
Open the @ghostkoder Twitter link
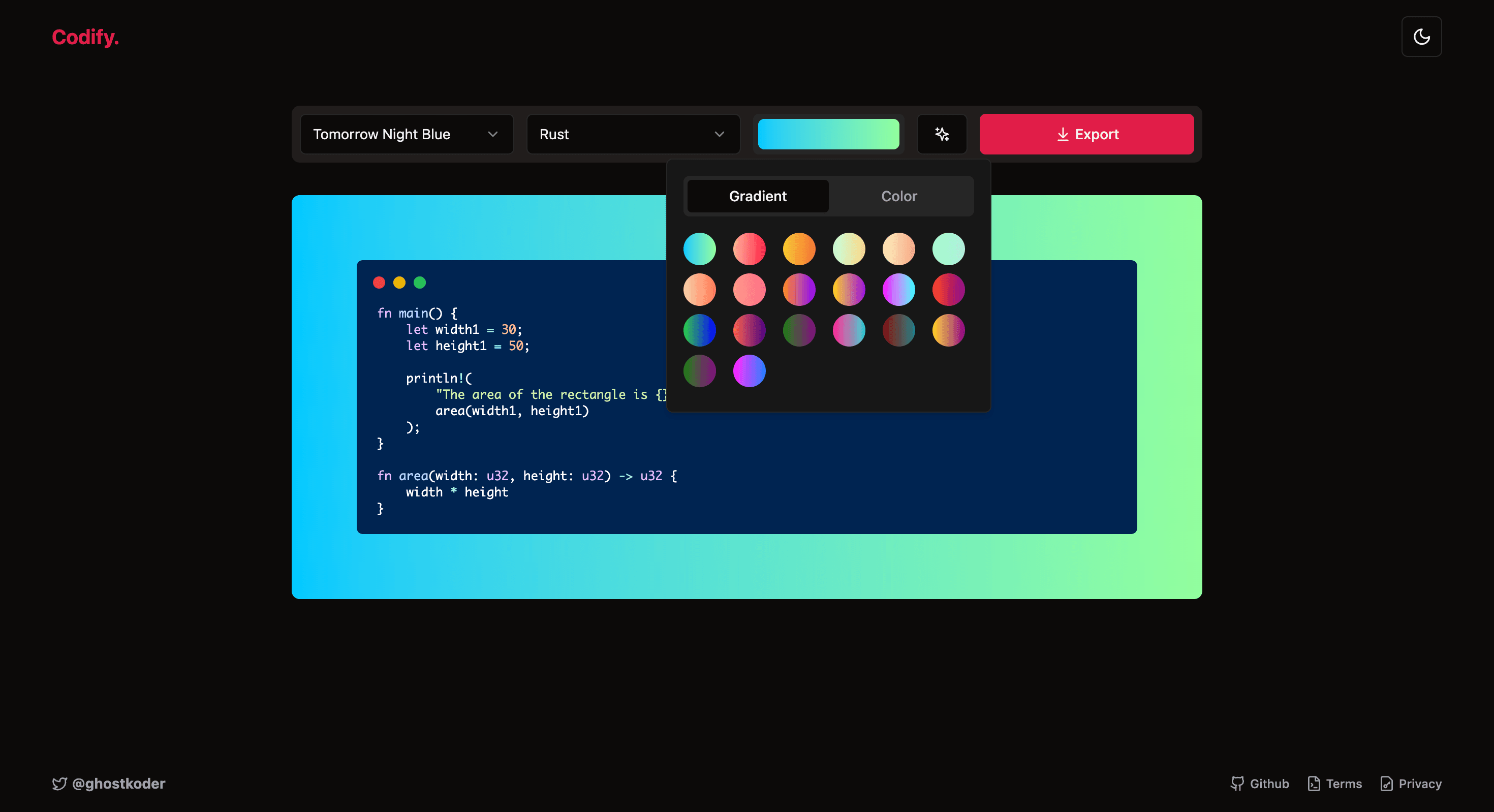coord(108,784)
